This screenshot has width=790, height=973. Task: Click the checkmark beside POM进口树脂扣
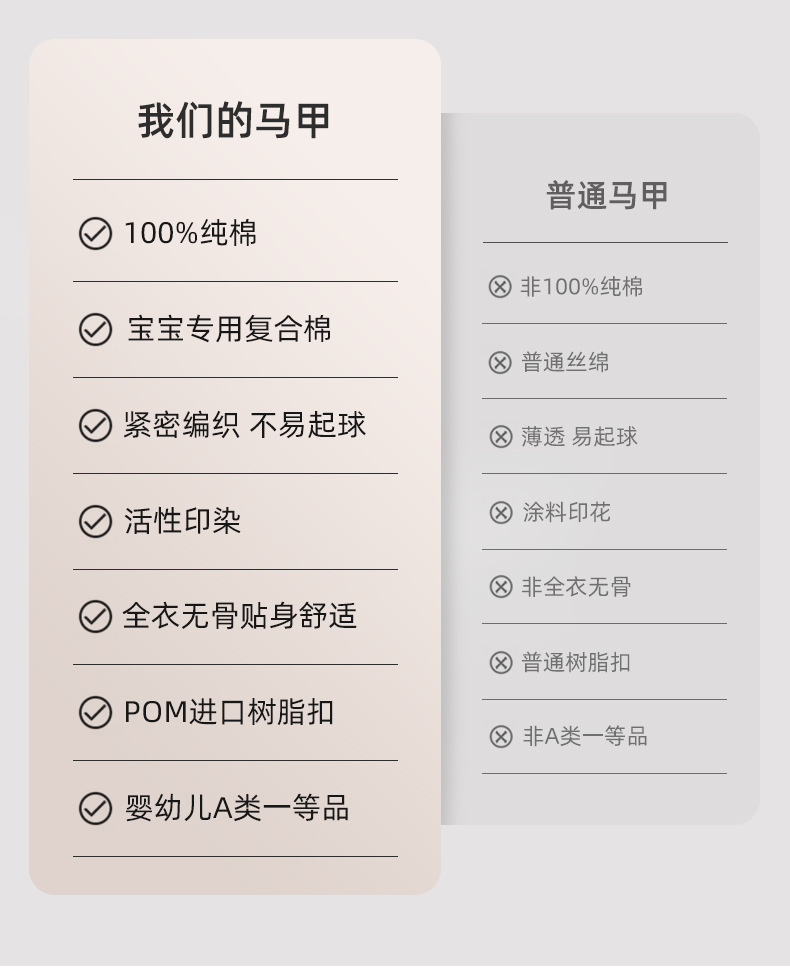pos(95,713)
